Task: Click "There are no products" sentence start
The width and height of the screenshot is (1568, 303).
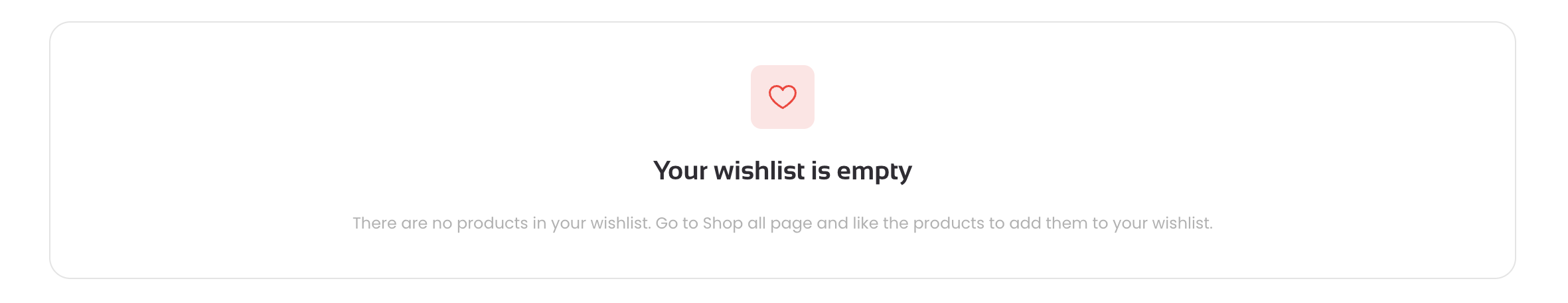Action: [x=440, y=223]
